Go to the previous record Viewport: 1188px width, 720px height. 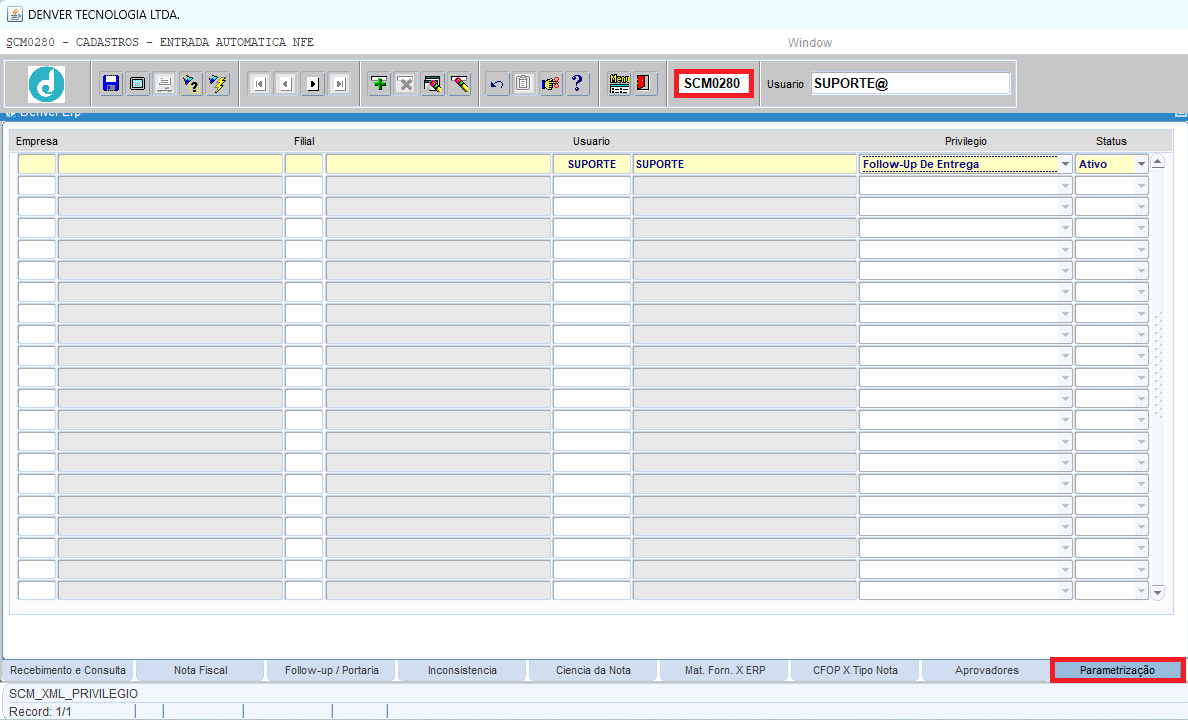(286, 83)
